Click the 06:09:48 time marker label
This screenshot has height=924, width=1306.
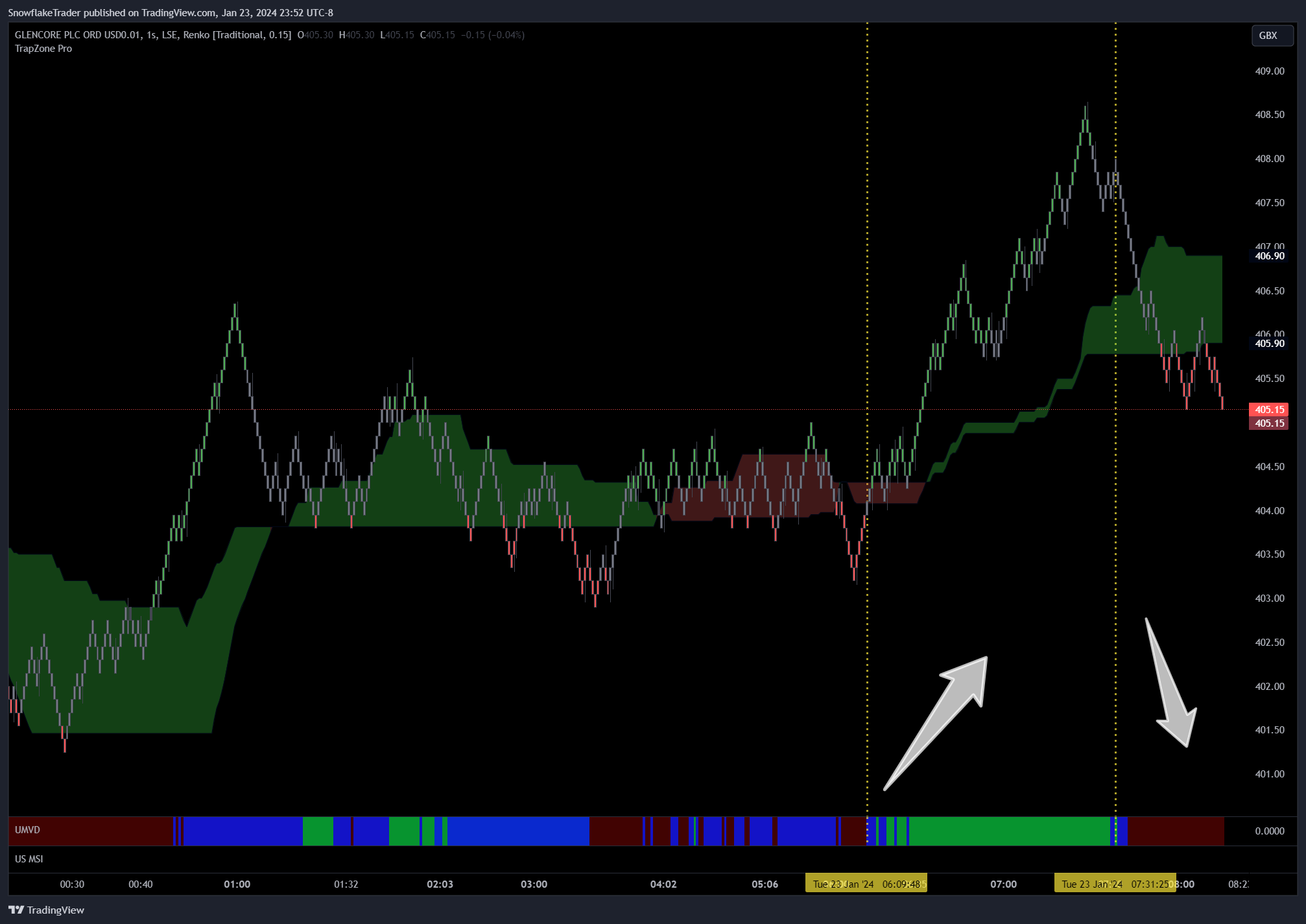click(x=866, y=884)
